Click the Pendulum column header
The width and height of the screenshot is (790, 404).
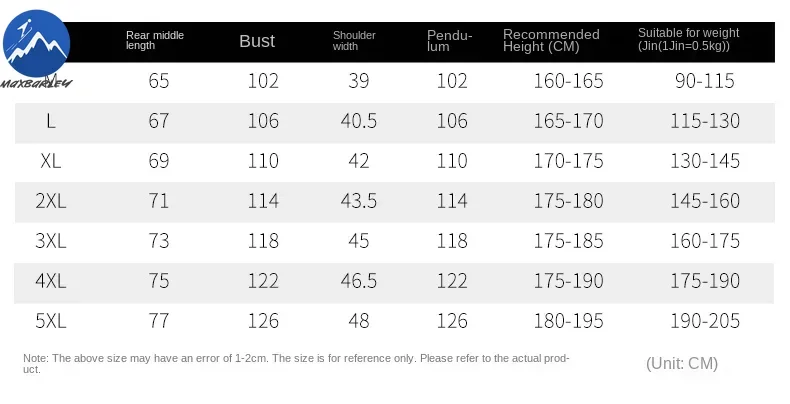coord(449,41)
